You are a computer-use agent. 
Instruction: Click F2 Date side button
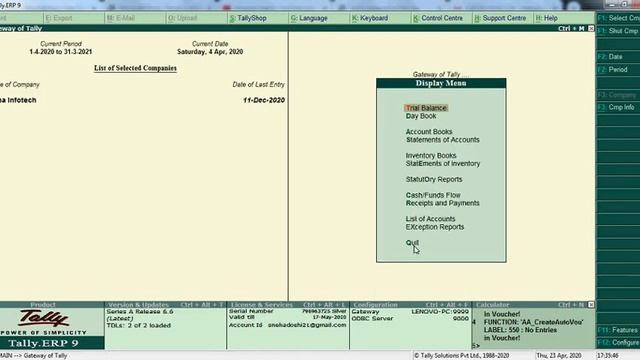tap(618, 57)
